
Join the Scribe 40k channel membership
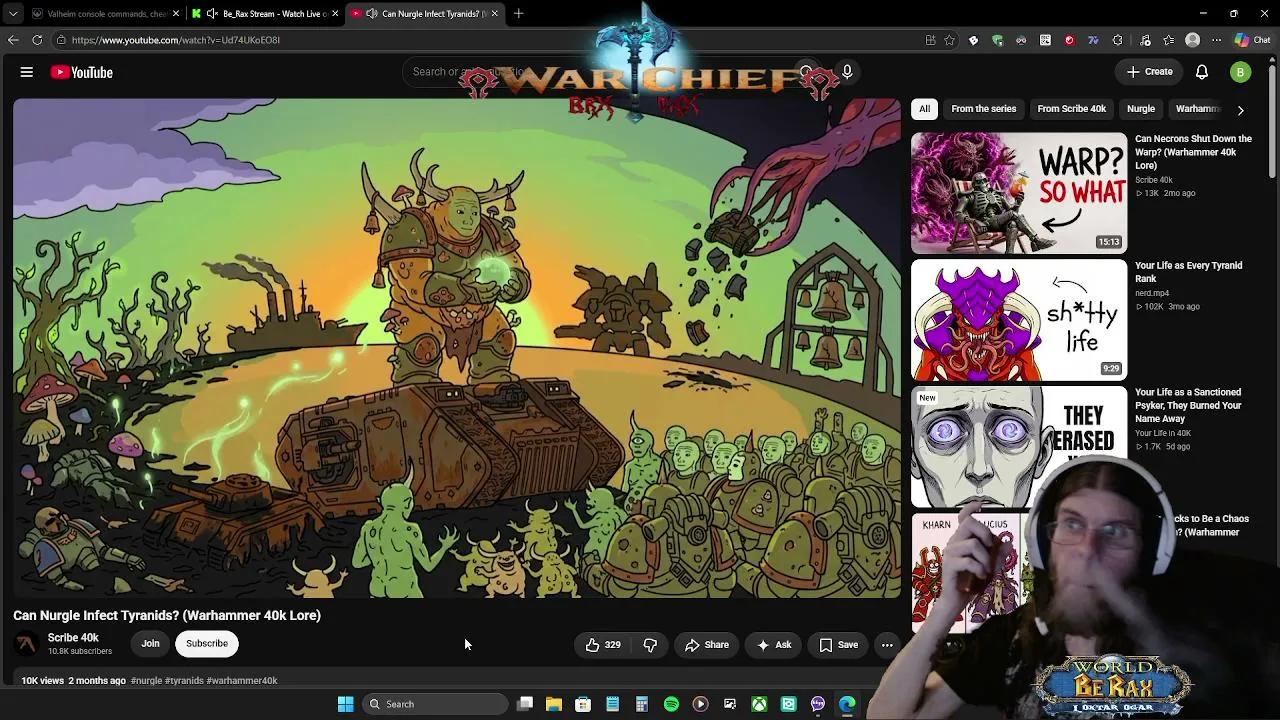point(150,644)
